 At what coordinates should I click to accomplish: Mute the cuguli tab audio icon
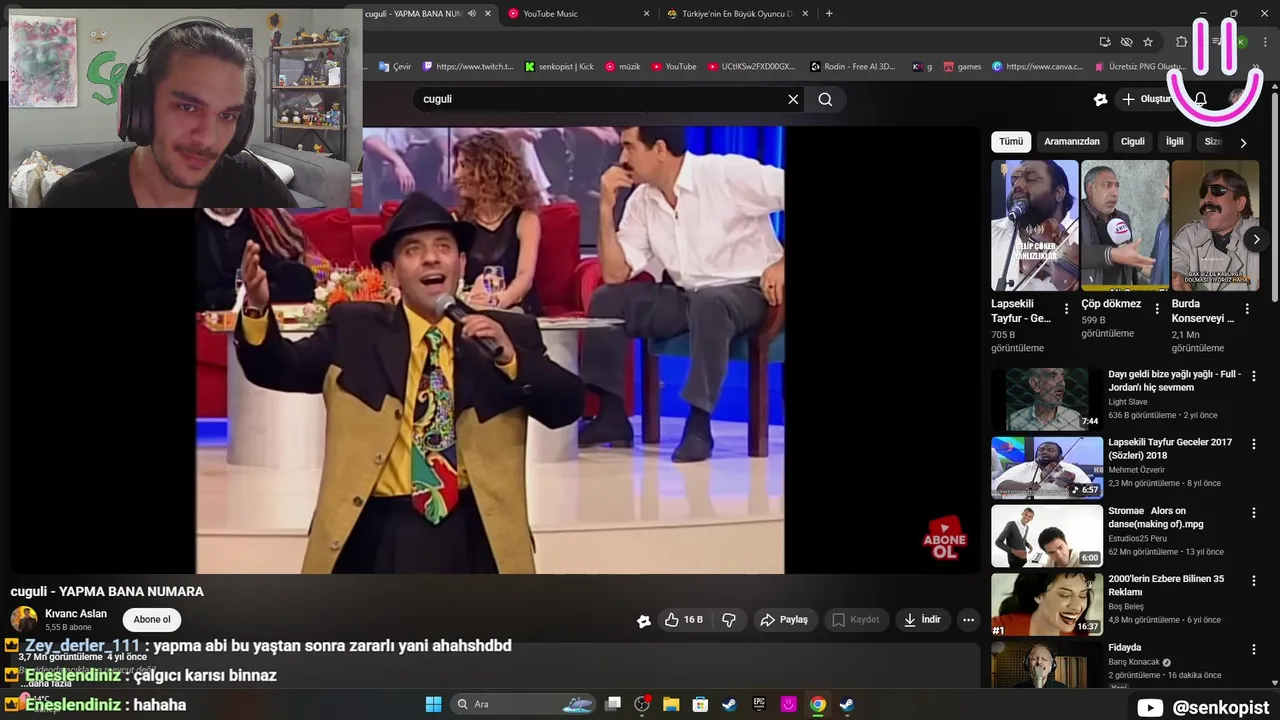click(x=471, y=14)
